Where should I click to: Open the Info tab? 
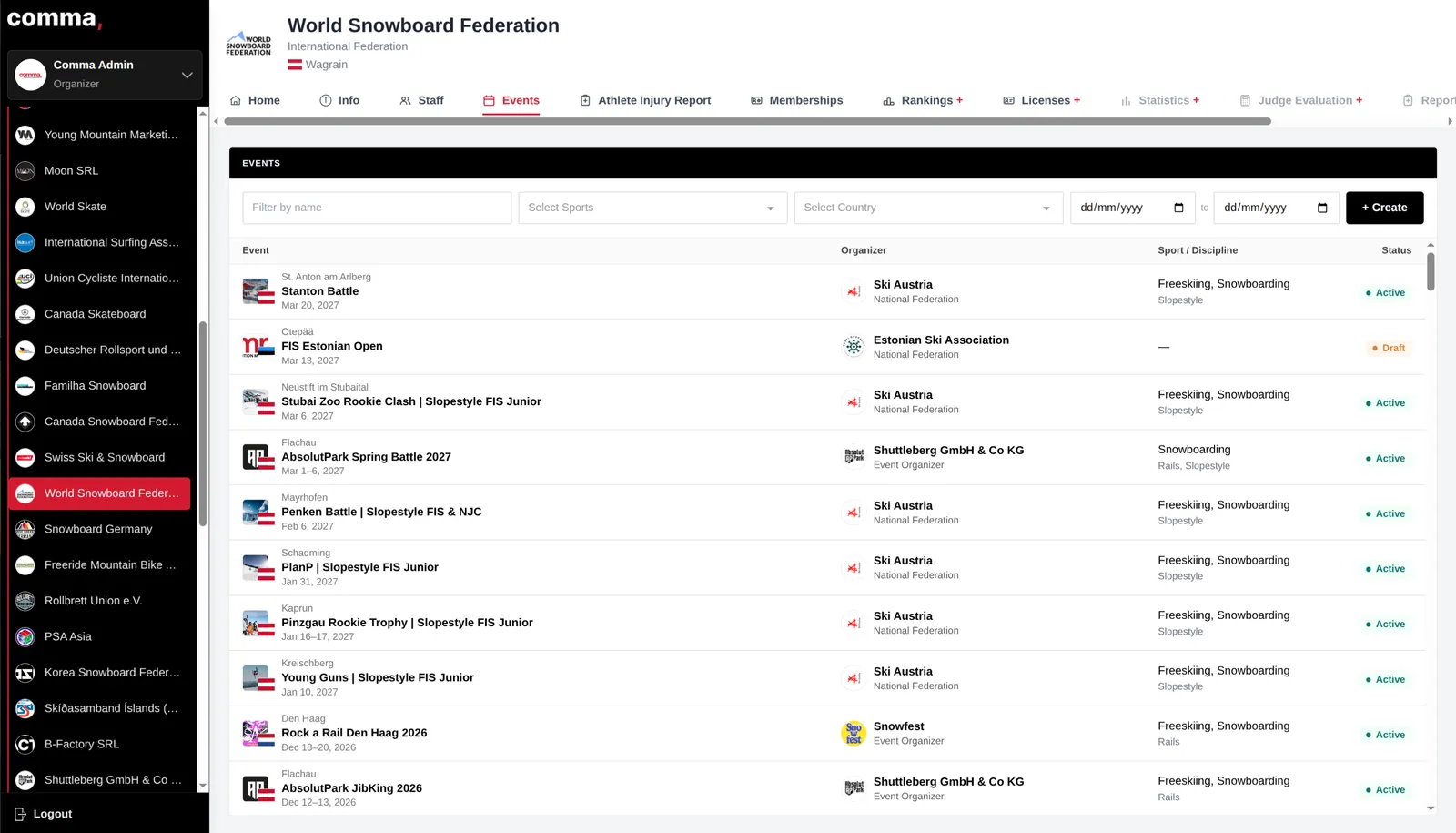click(339, 100)
